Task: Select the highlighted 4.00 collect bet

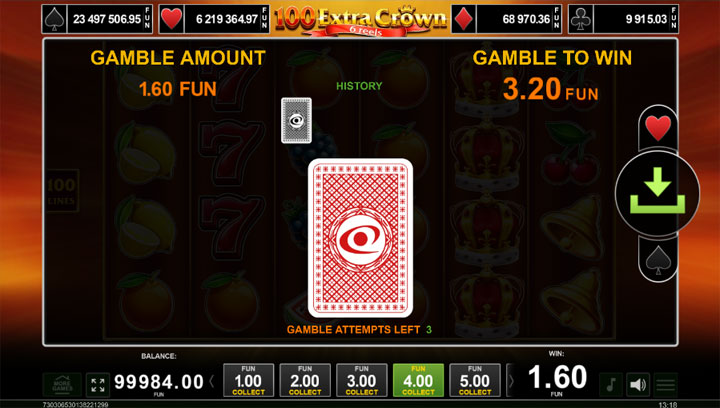Action: tap(418, 380)
